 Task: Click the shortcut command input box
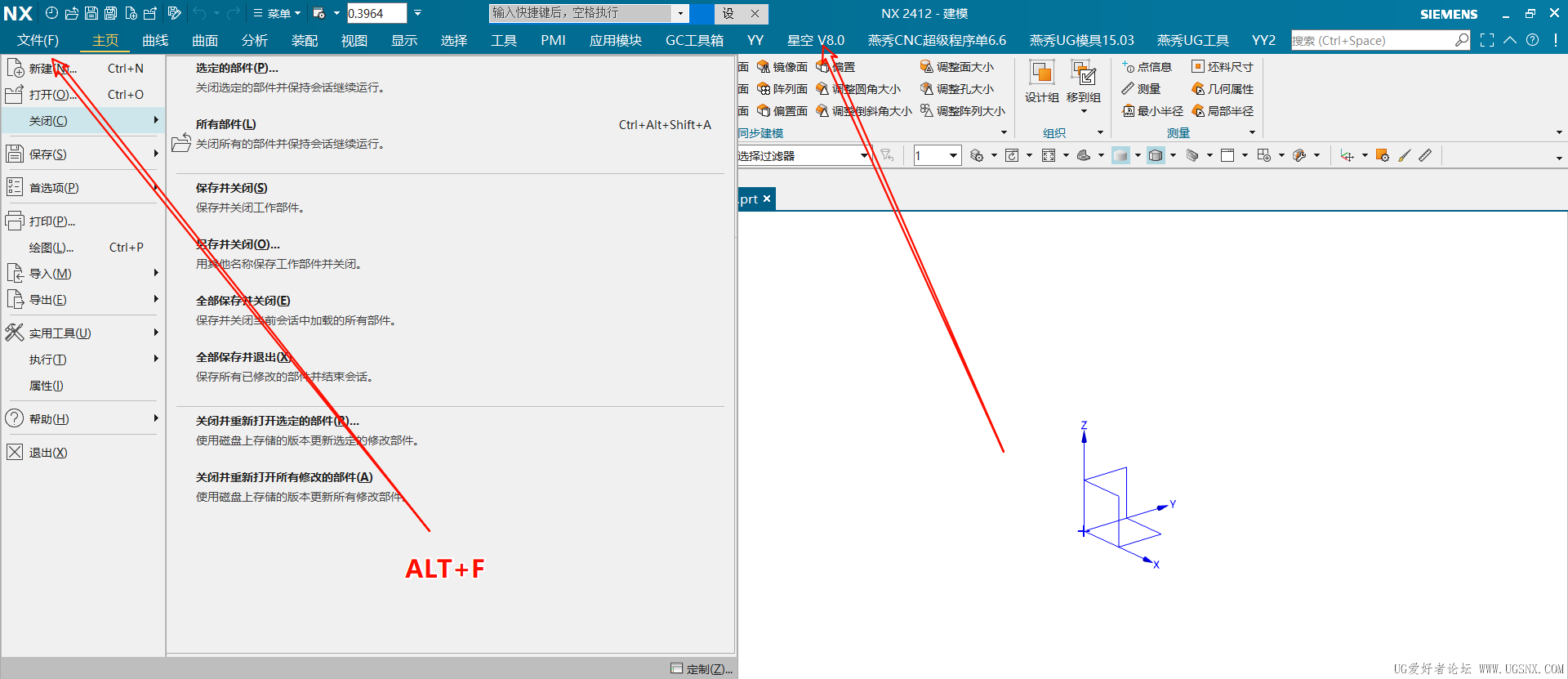pyautogui.click(x=581, y=13)
